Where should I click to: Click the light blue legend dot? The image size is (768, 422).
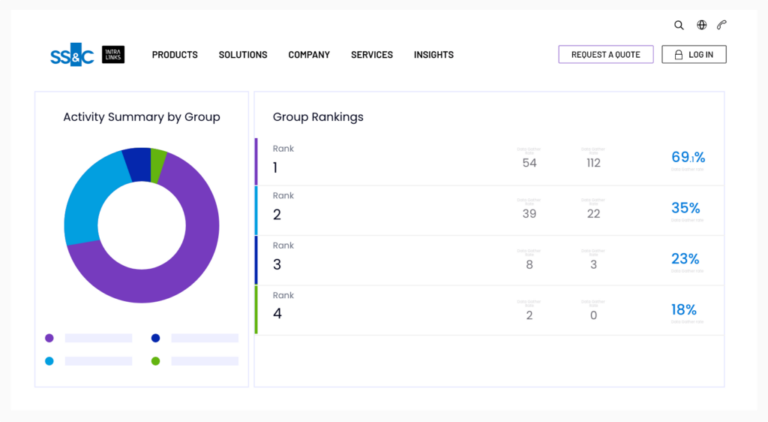coord(49,360)
